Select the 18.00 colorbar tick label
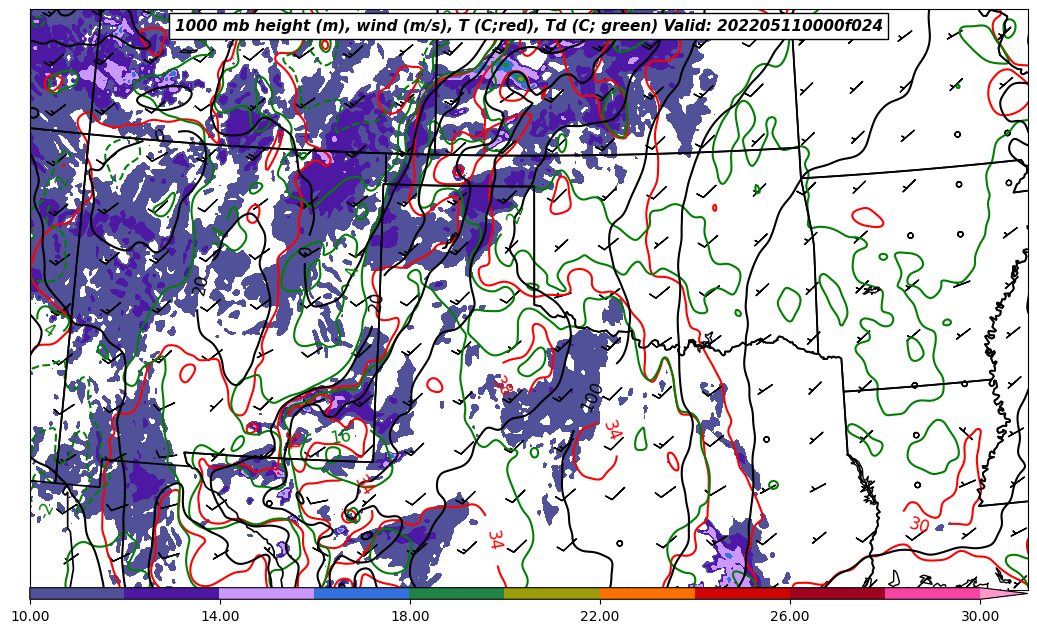Image resolution: width=1037 pixels, height=633 pixels. 410,616
